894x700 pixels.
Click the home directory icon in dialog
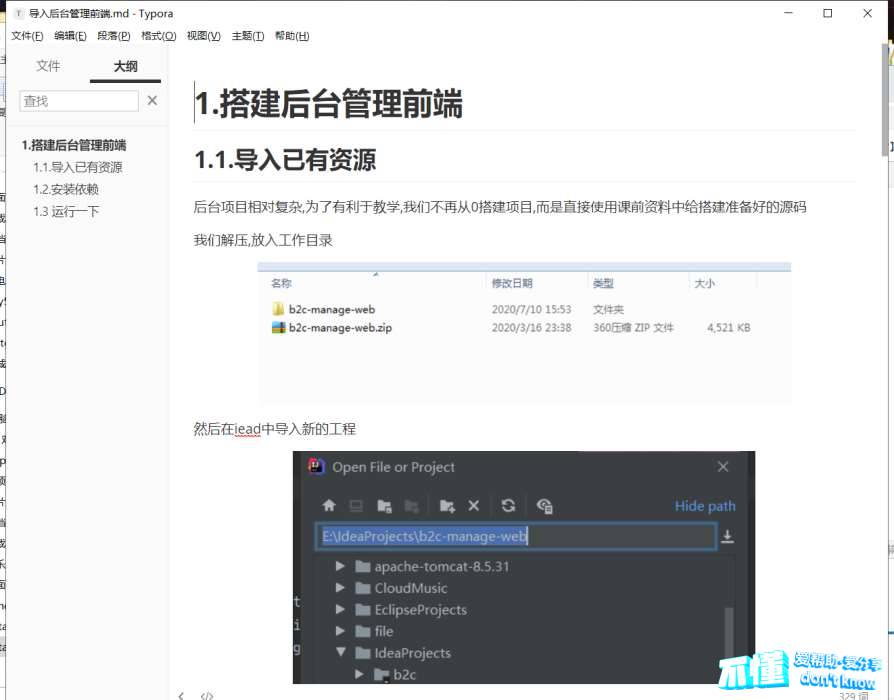(328, 506)
